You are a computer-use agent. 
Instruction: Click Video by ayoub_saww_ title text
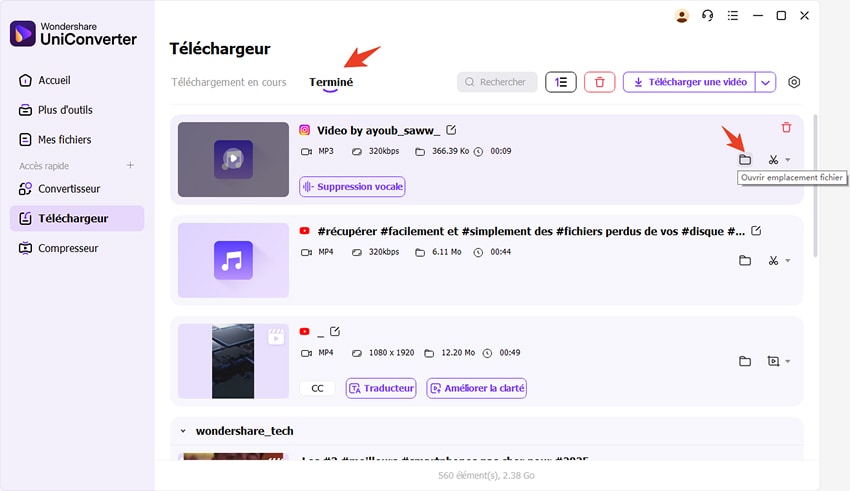(x=378, y=131)
